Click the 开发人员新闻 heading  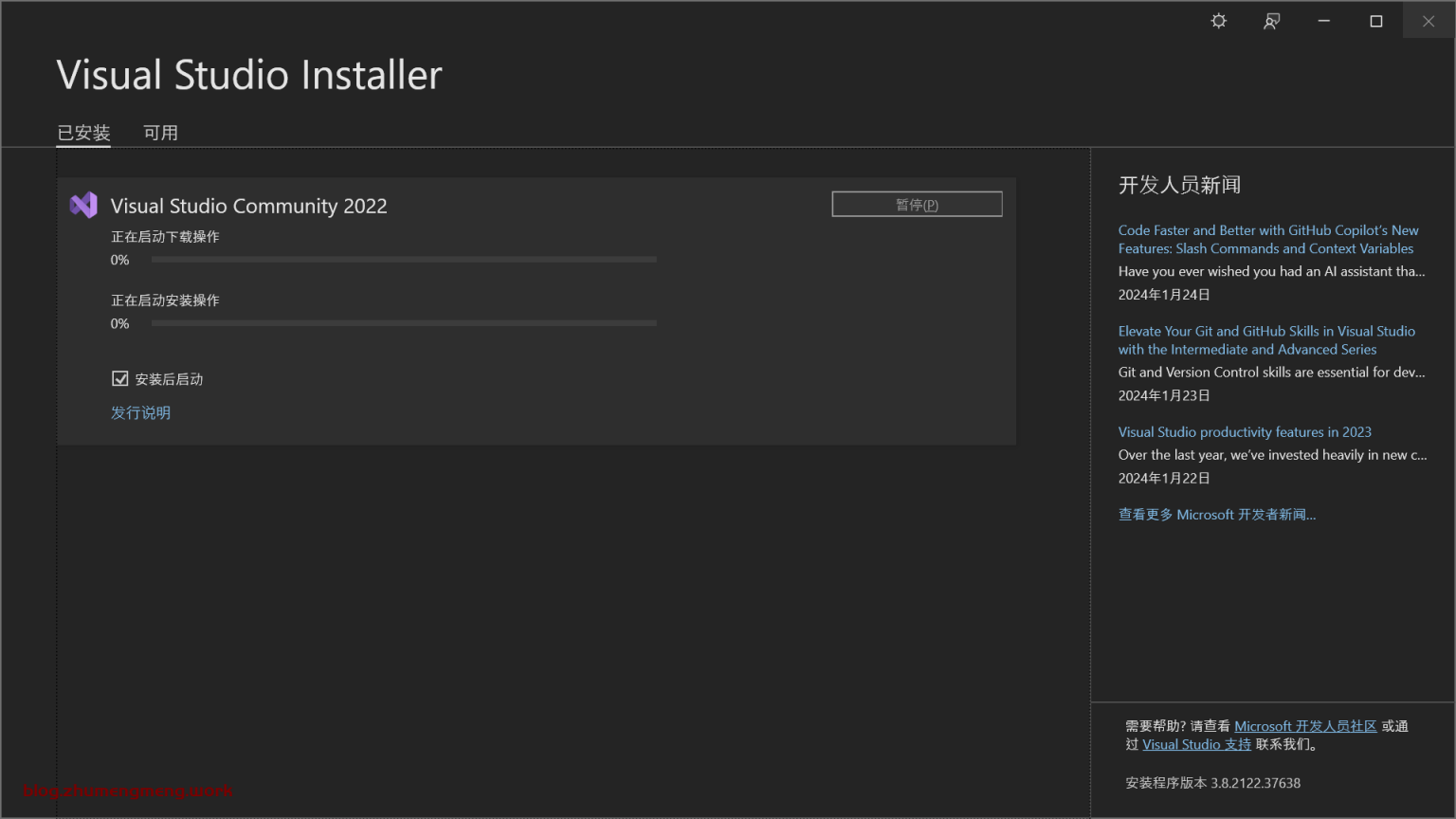tap(1179, 185)
